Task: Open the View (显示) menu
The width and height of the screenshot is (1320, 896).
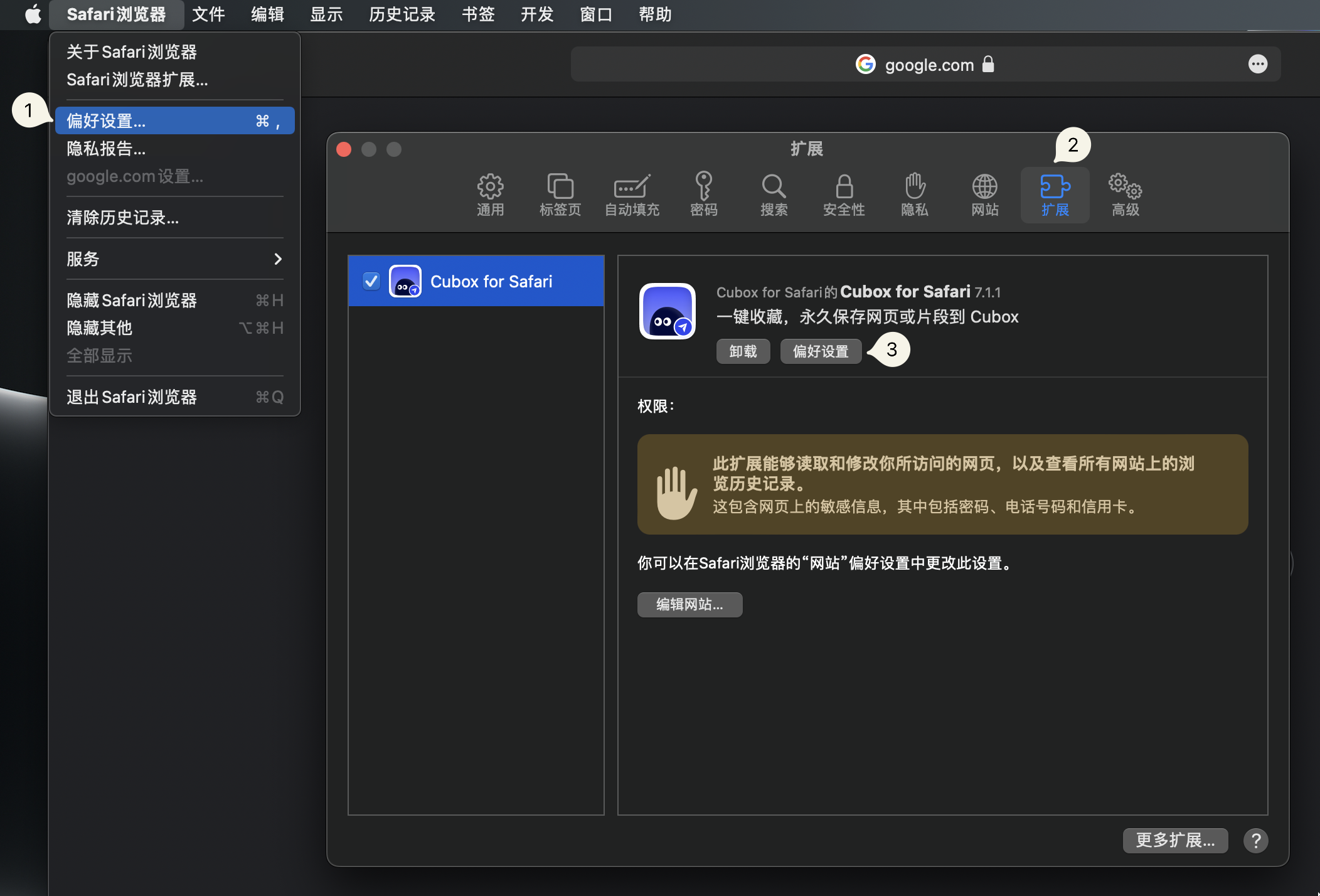Action: tap(326, 14)
